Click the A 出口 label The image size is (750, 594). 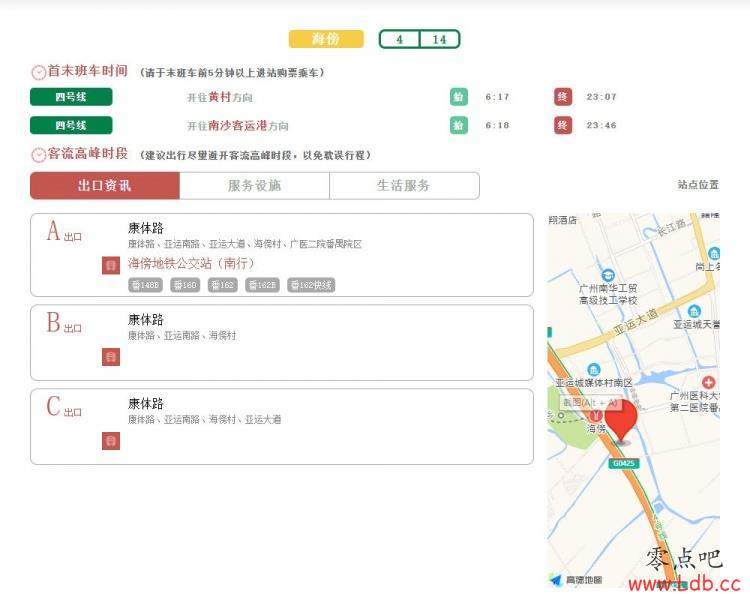(64, 231)
